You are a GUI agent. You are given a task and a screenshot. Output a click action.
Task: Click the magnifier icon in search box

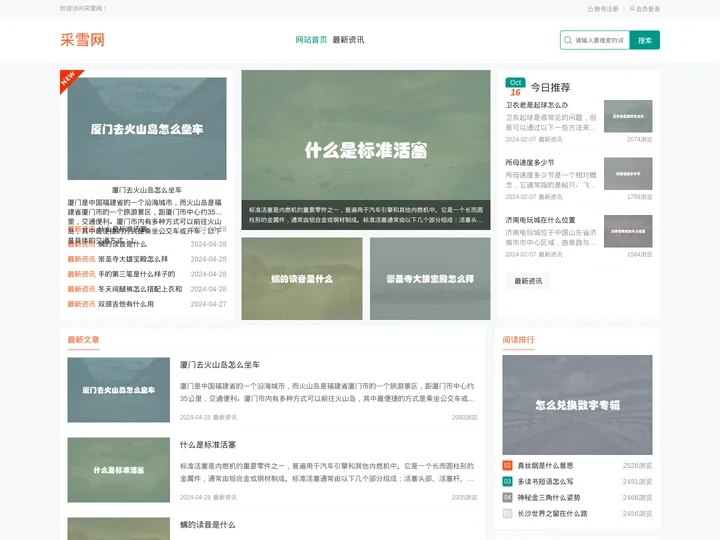(x=568, y=40)
